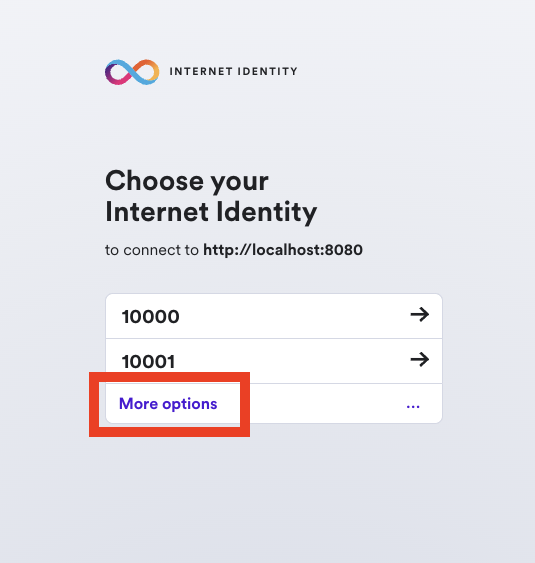Click the arrow icon beside 10001
Viewport: 535px width, 563px height.
tap(419, 359)
